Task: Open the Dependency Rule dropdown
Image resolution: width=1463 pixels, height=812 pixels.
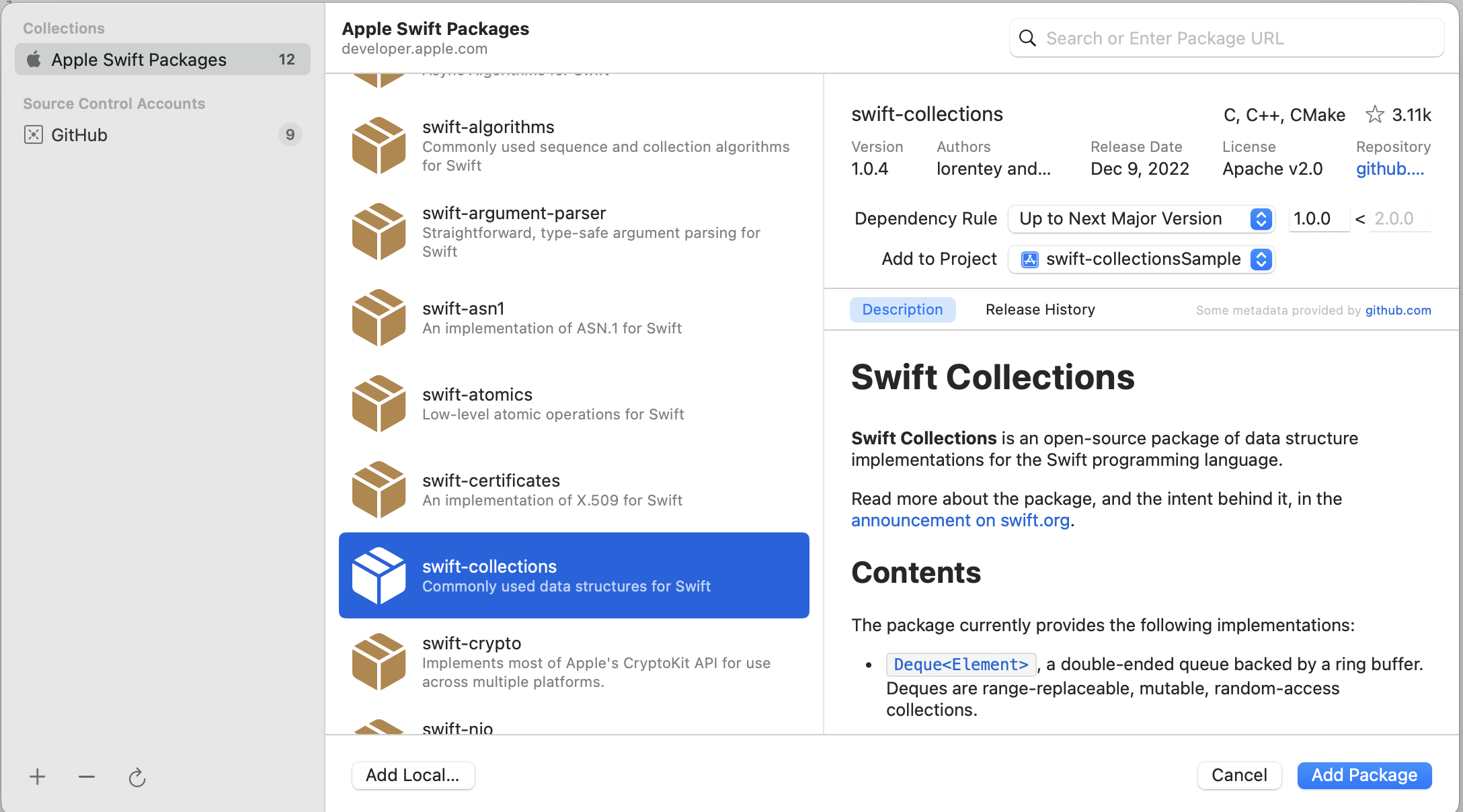Action: click(x=1141, y=219)
